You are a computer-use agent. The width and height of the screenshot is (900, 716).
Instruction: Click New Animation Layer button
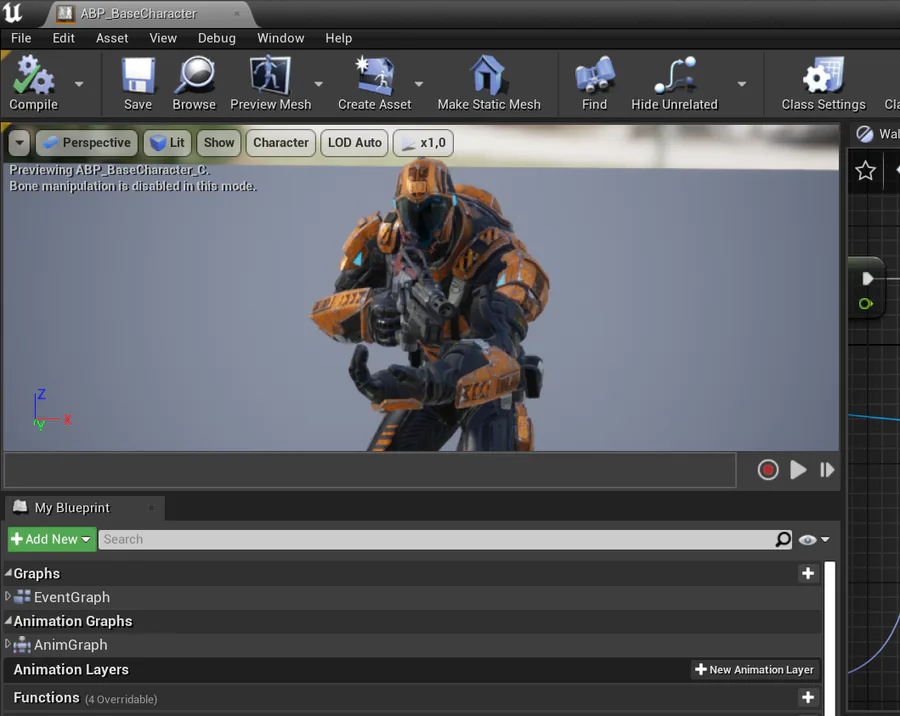coord(754,669)
